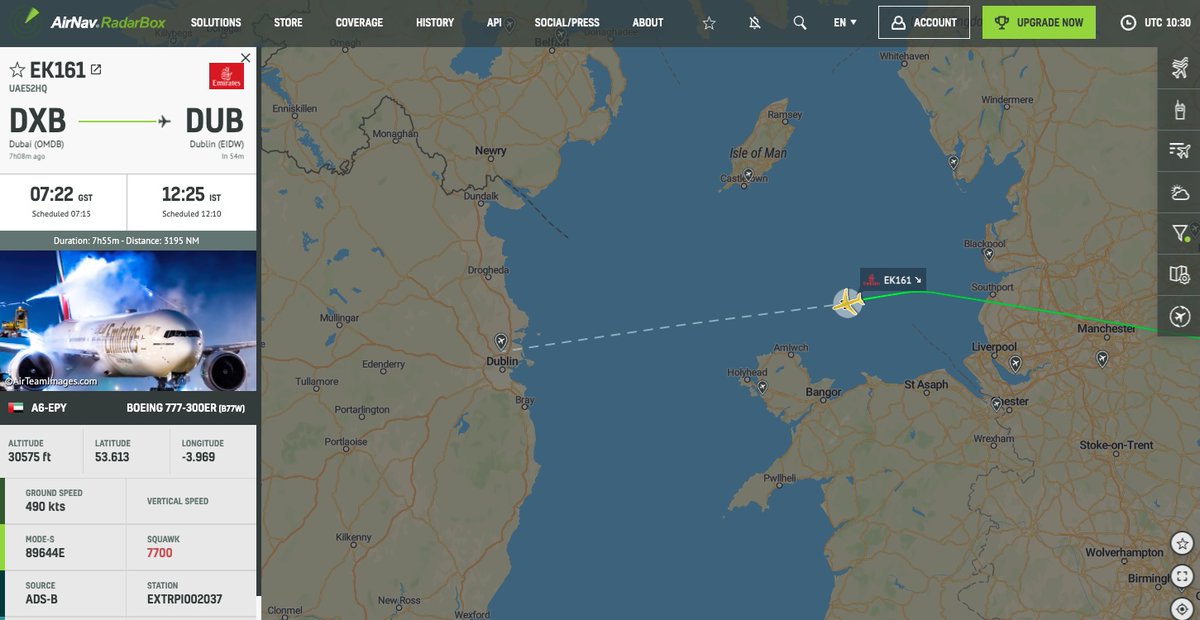Click the Mode-S code 89644E
This screenshot has height=620, width=1200.
[44, 553]
